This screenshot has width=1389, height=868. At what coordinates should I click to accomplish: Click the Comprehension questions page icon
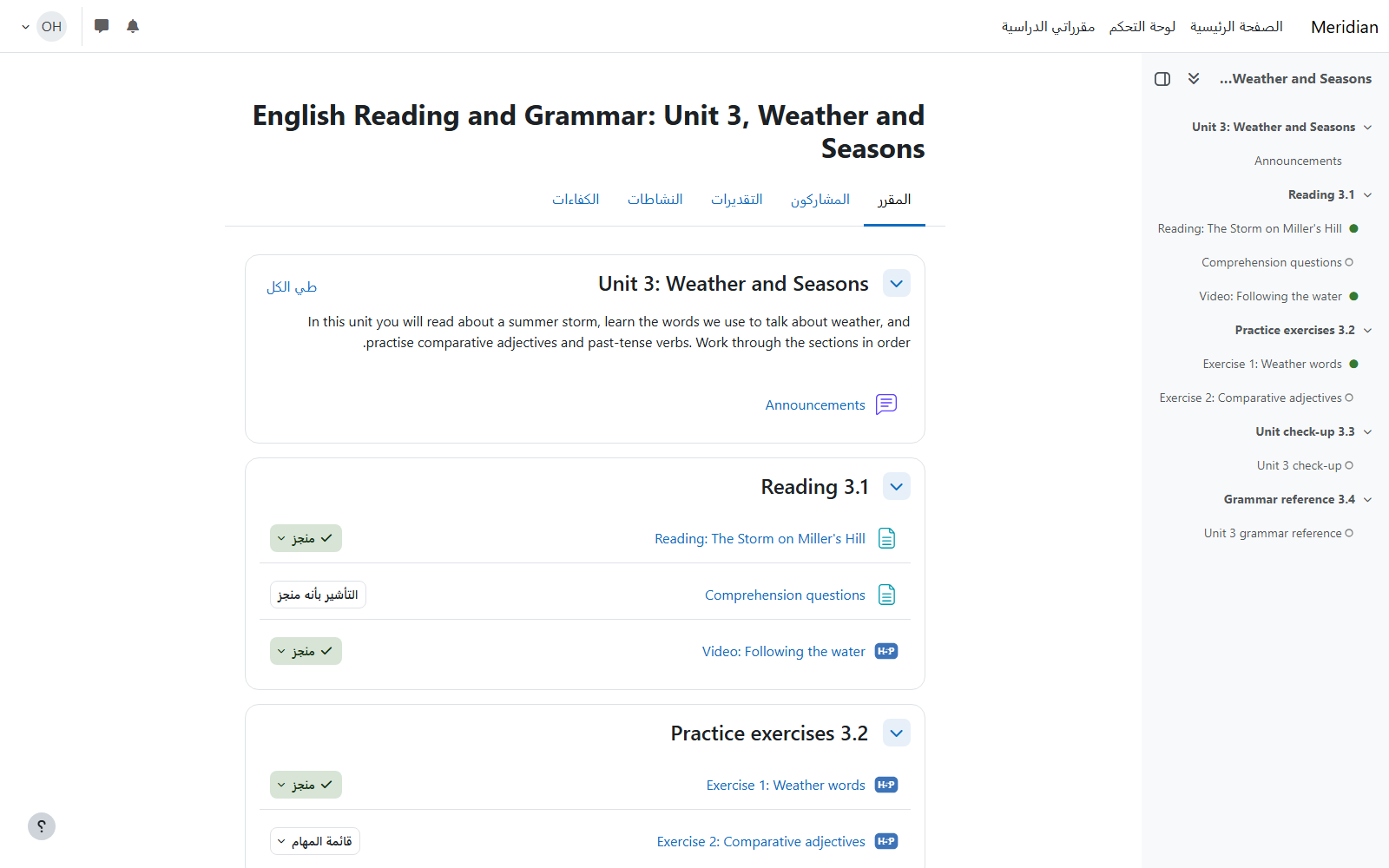point(886,595)
